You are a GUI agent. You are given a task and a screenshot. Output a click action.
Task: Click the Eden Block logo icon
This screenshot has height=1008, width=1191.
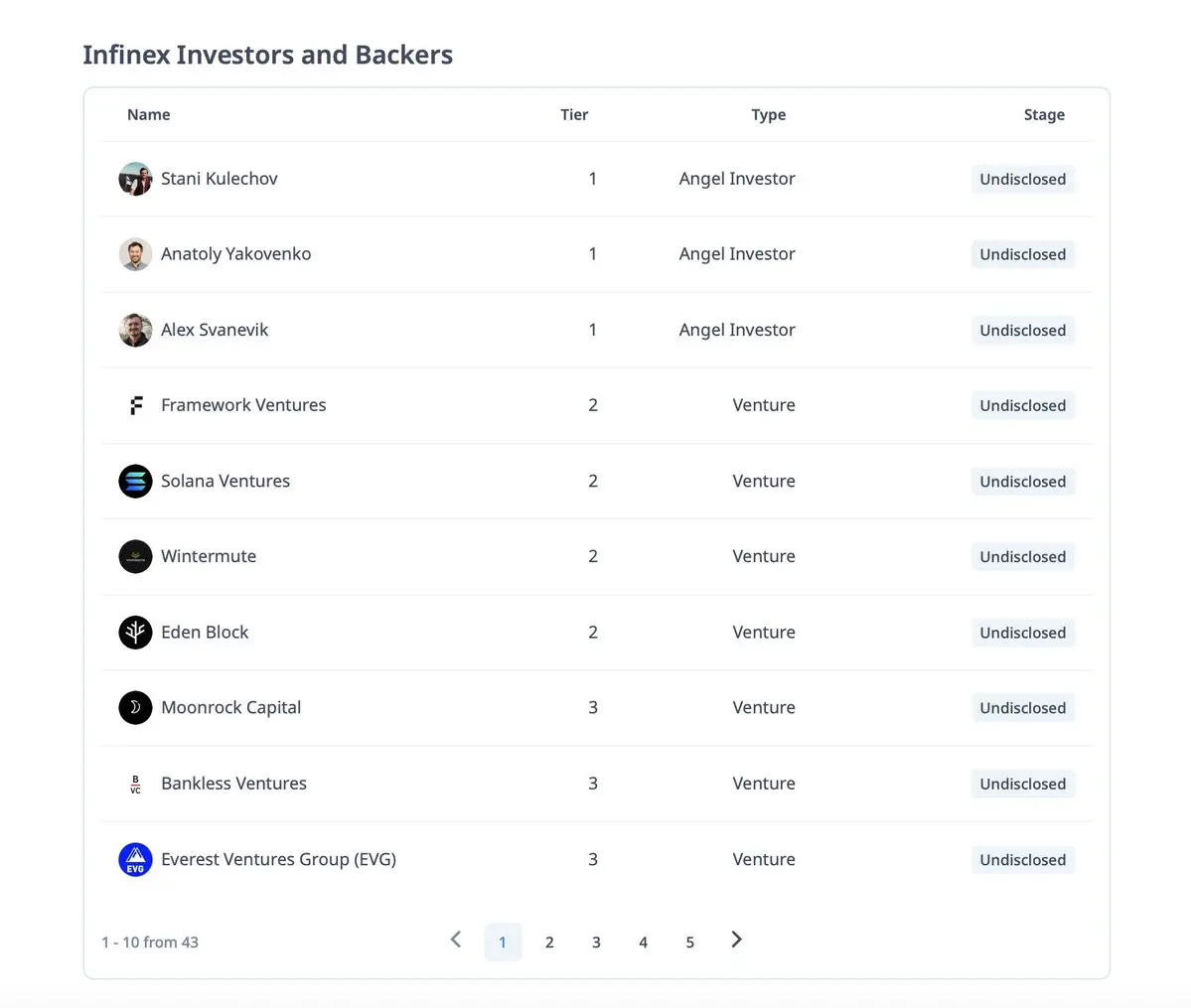tap(135, 632)
